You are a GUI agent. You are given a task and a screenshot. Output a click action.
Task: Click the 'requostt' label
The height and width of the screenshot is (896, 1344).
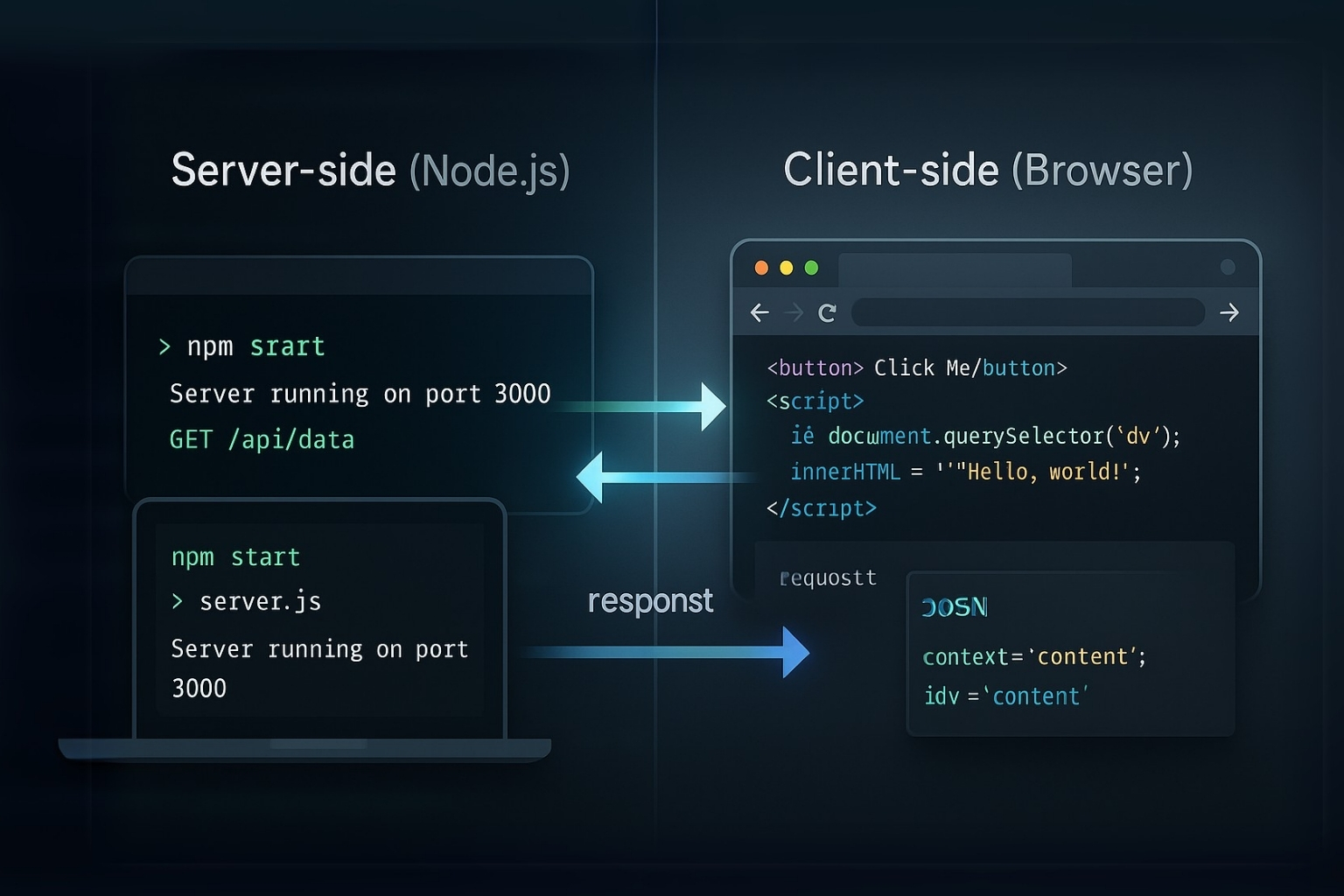tap(828, 577)
